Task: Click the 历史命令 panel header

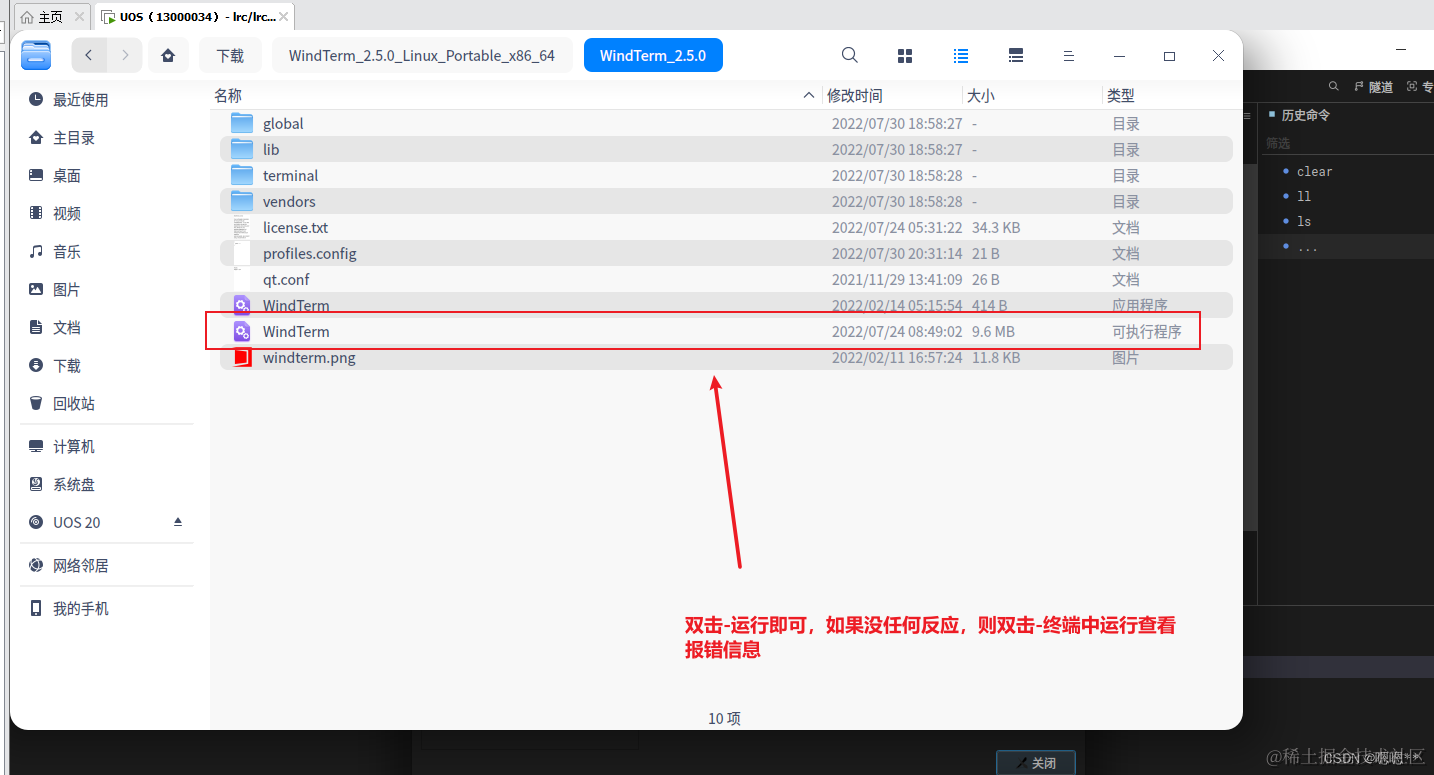Action: click(x=1306, y=115)
